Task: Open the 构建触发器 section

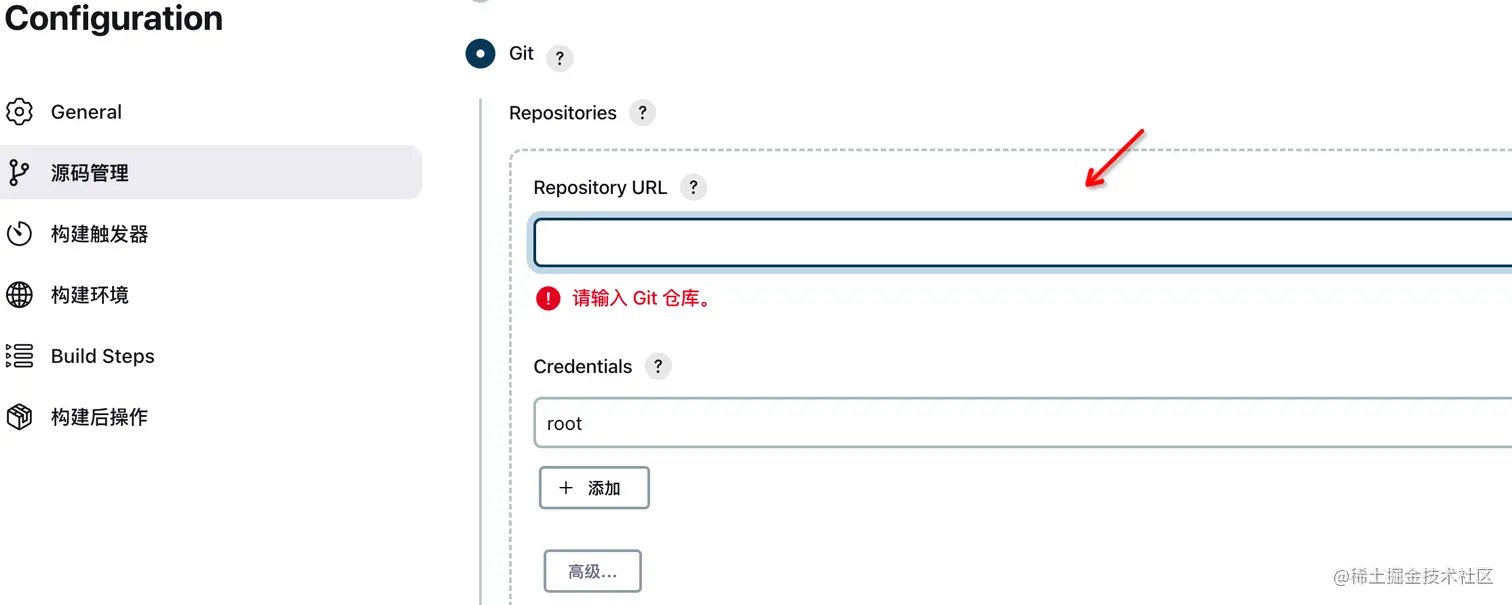Action: 99,234
